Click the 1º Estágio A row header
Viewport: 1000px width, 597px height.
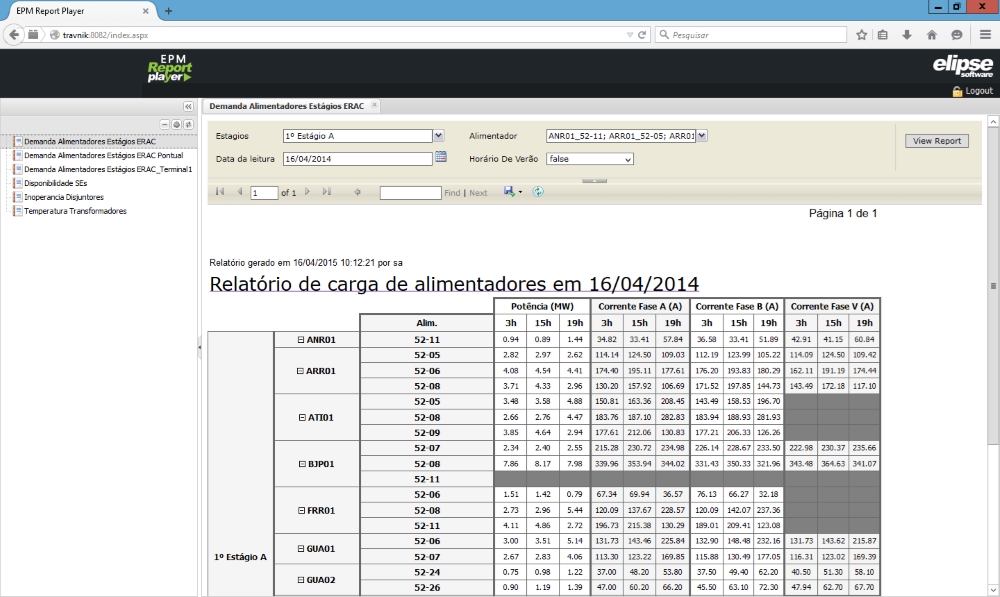pyautogui.click(x=240, y=557)
